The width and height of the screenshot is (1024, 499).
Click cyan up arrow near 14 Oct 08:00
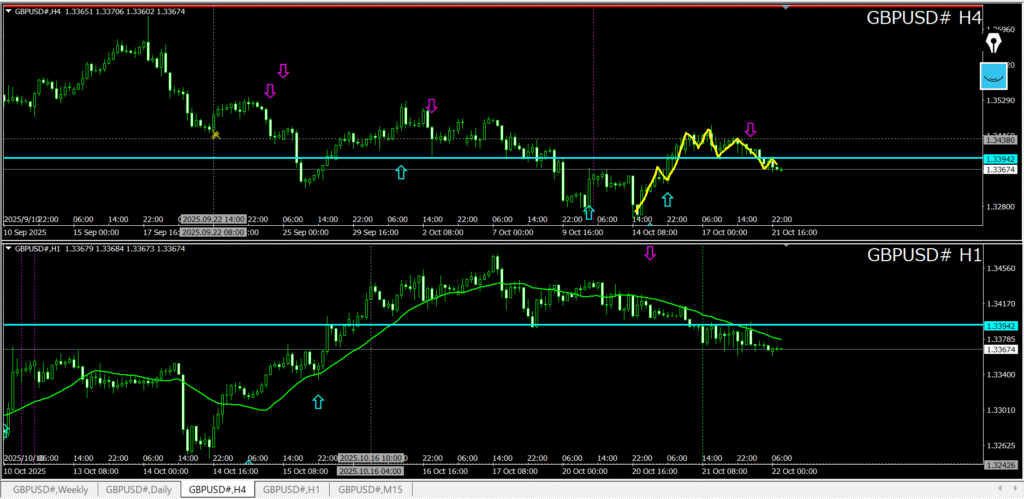pos(667,200)
